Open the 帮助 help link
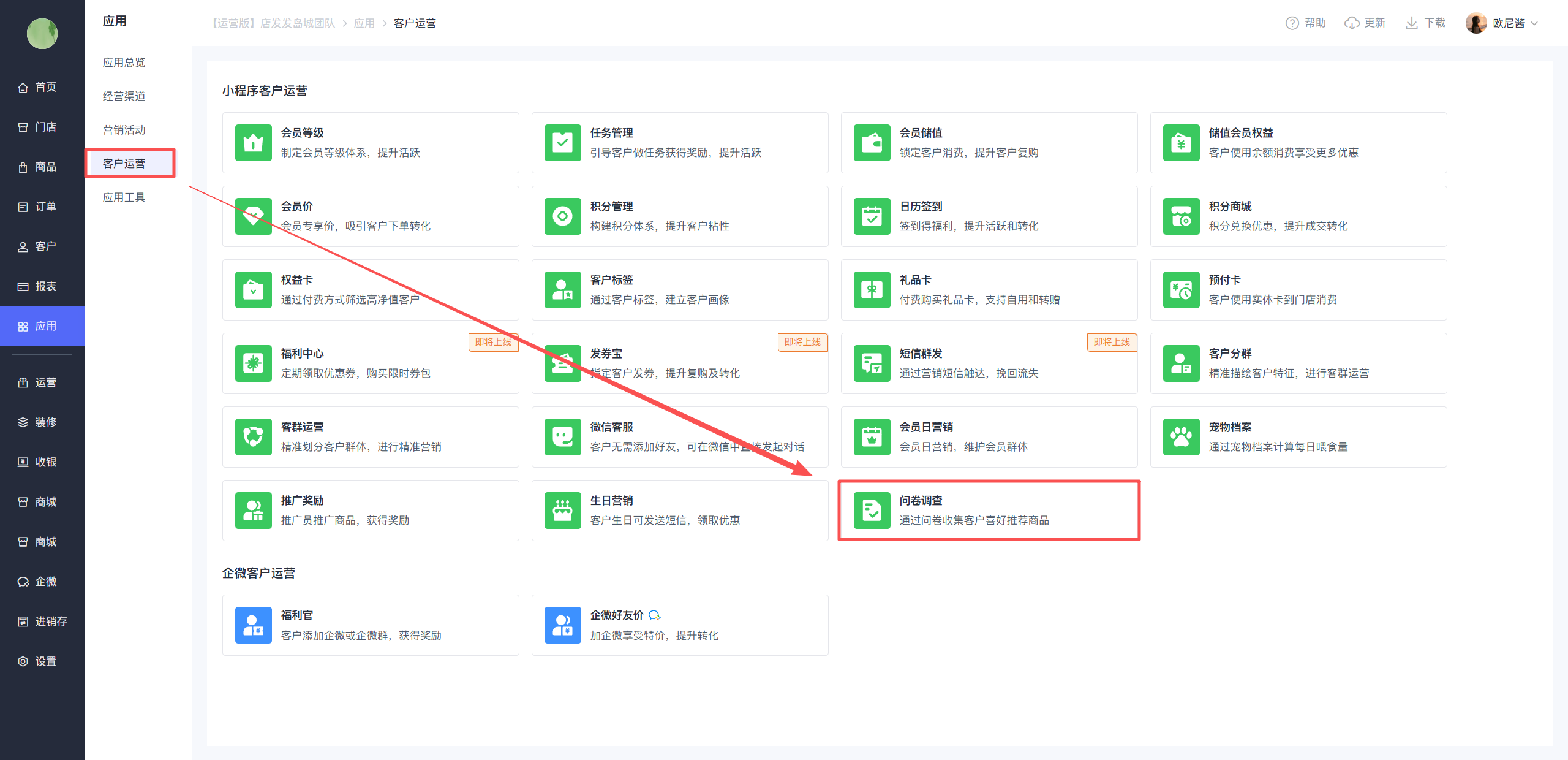1568x760 pixels. (1305, 23)
